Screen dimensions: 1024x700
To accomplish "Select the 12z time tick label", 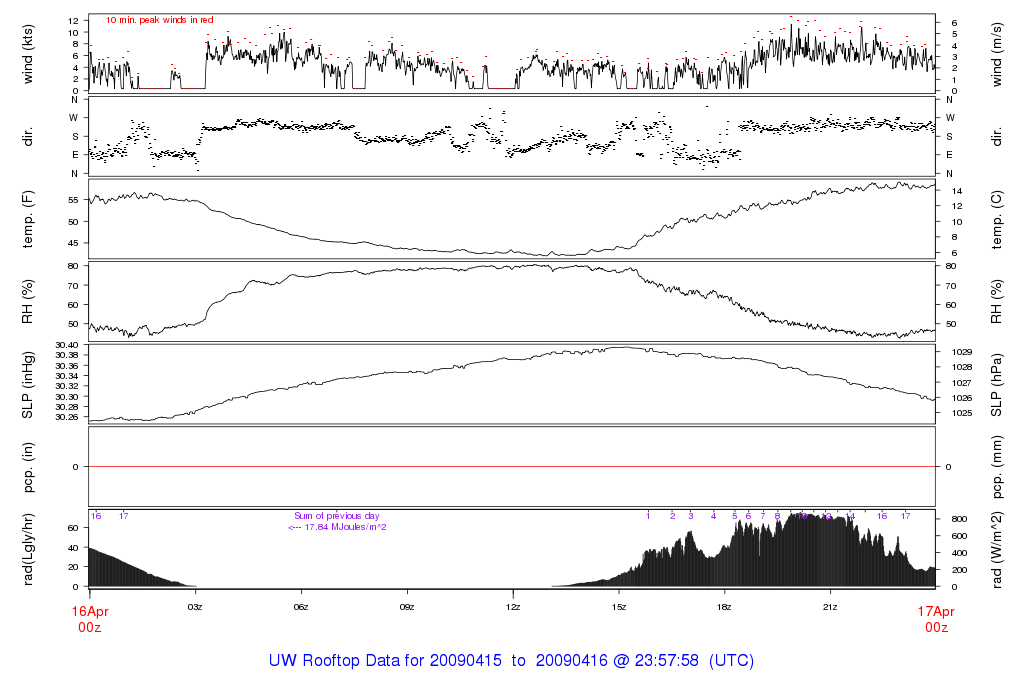I will [x=513, y=606].
